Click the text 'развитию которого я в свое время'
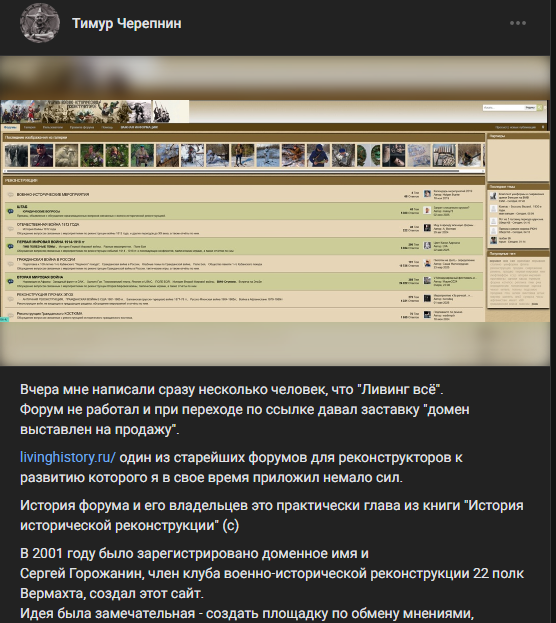The image size is (556, 623). coord(135,477)
